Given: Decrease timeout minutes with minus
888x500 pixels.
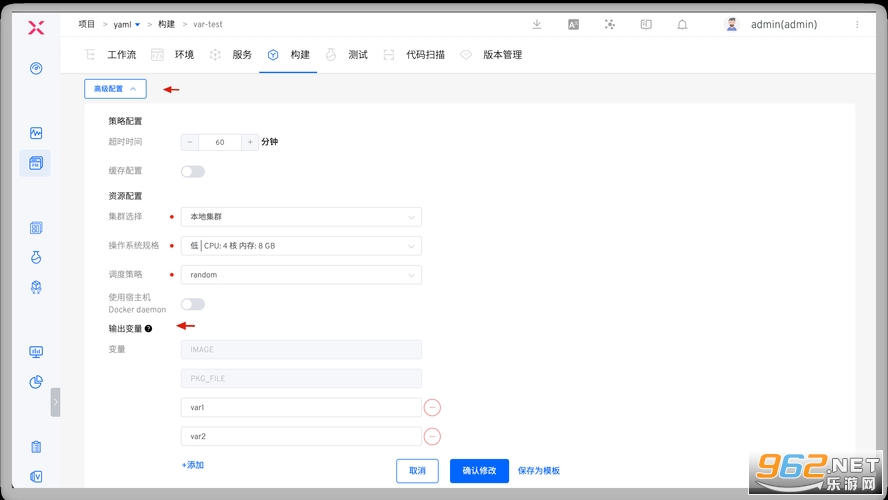Looking at the screenshot, I should click(x=190, y=142).
